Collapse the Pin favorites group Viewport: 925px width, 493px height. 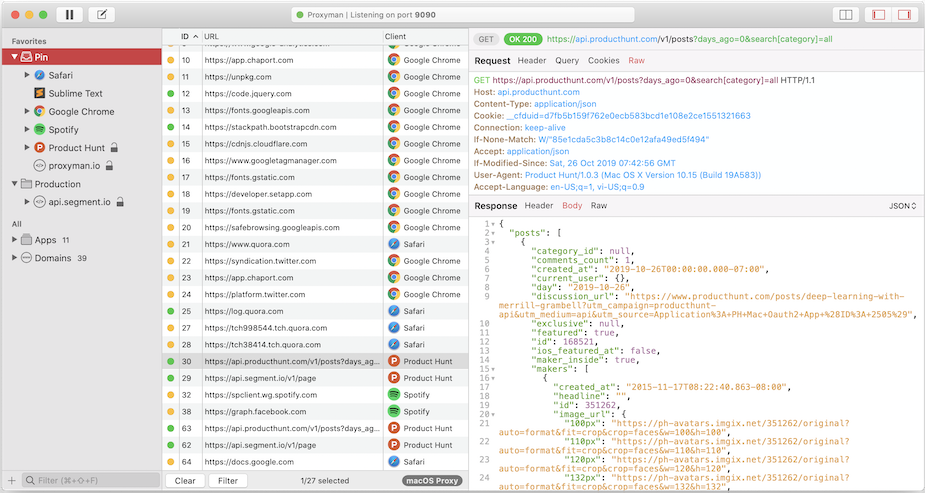pos(14,57)
